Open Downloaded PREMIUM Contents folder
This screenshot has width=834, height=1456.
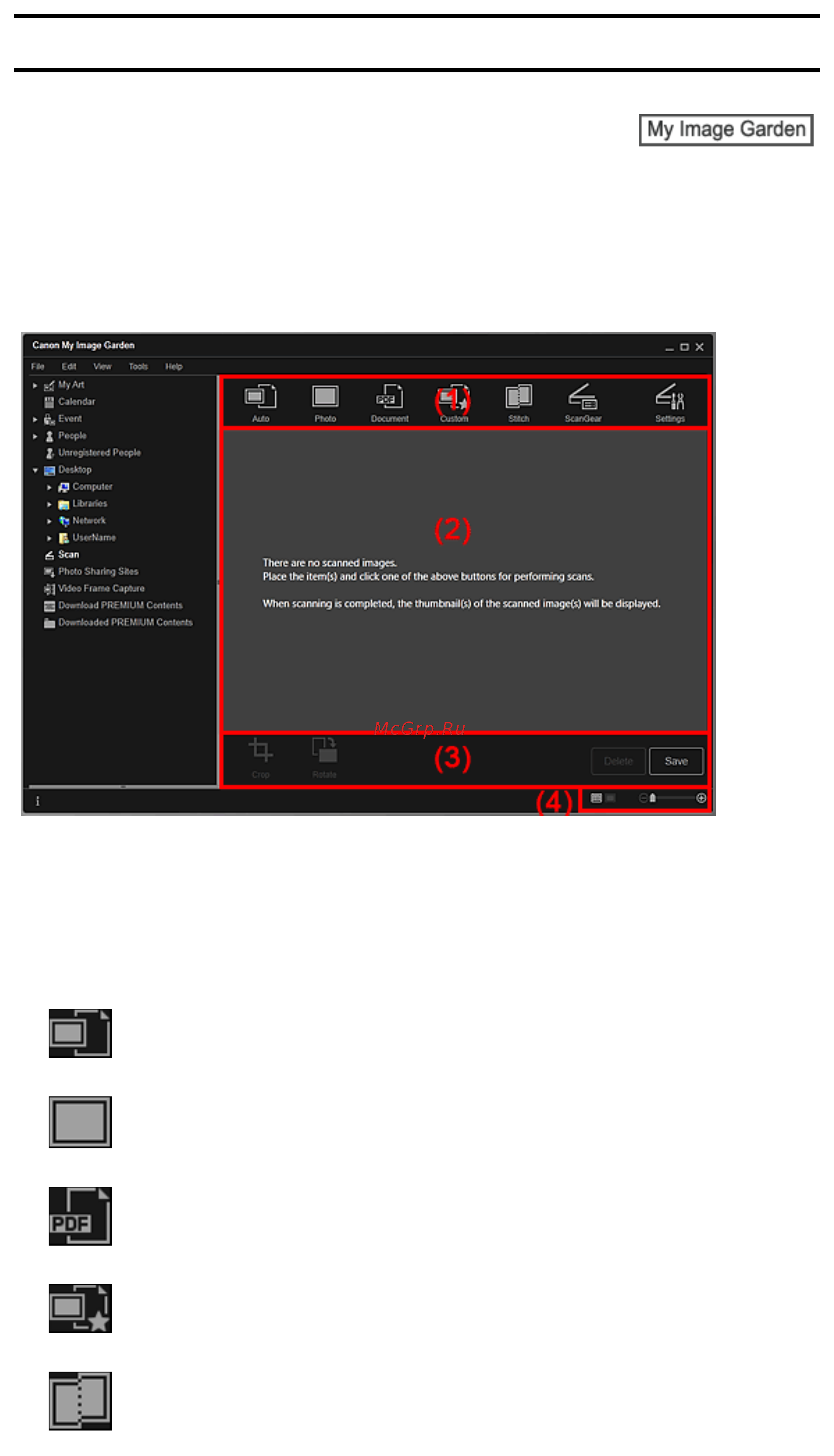(x=118, y=622)
